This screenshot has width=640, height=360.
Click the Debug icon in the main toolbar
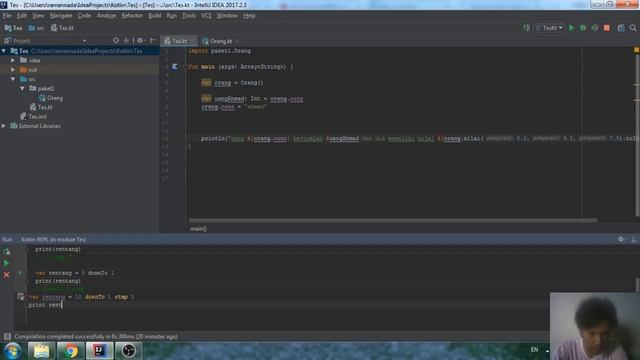(583, 28)
